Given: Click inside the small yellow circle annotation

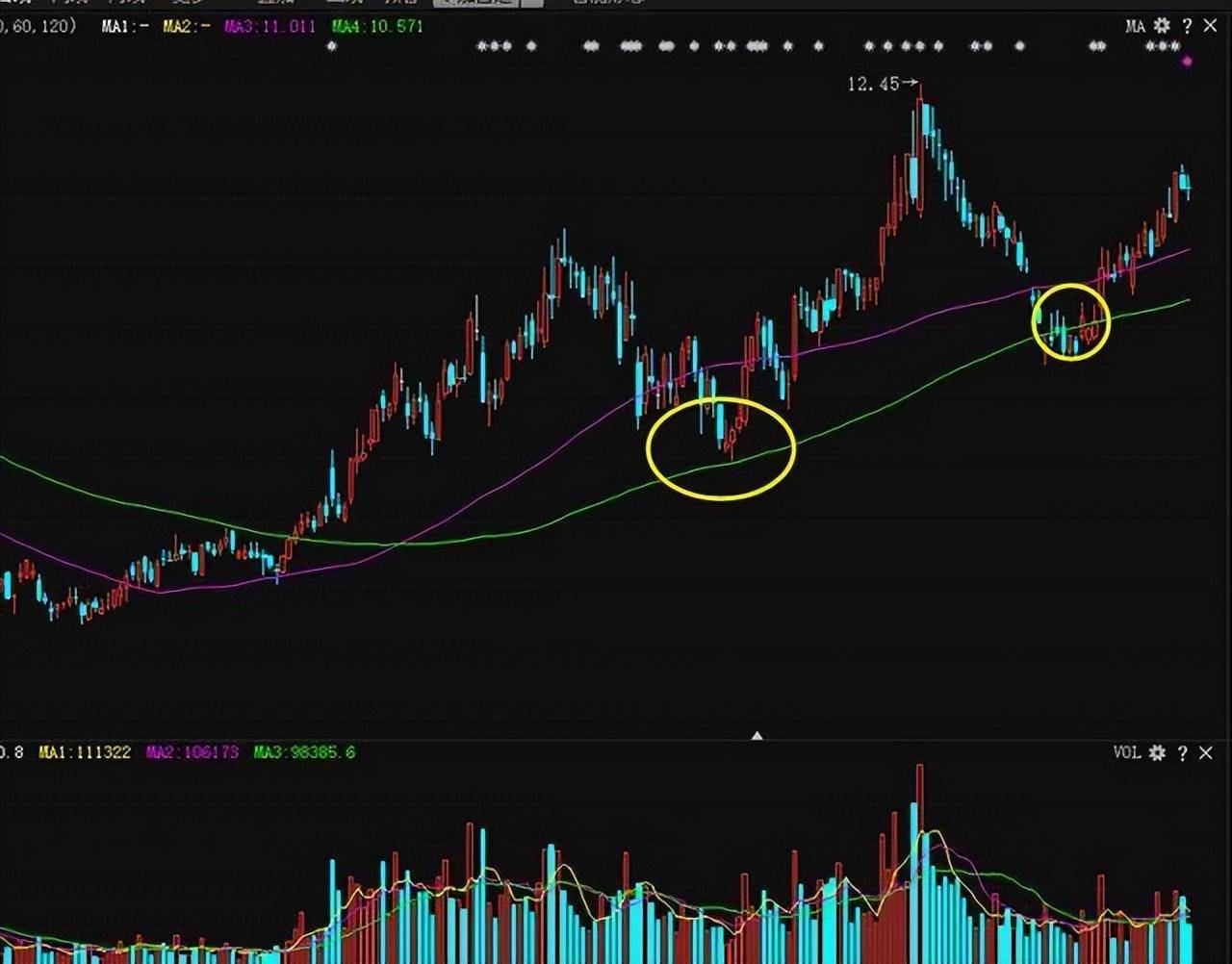Looking at the screenshot, I should 1071,322.
